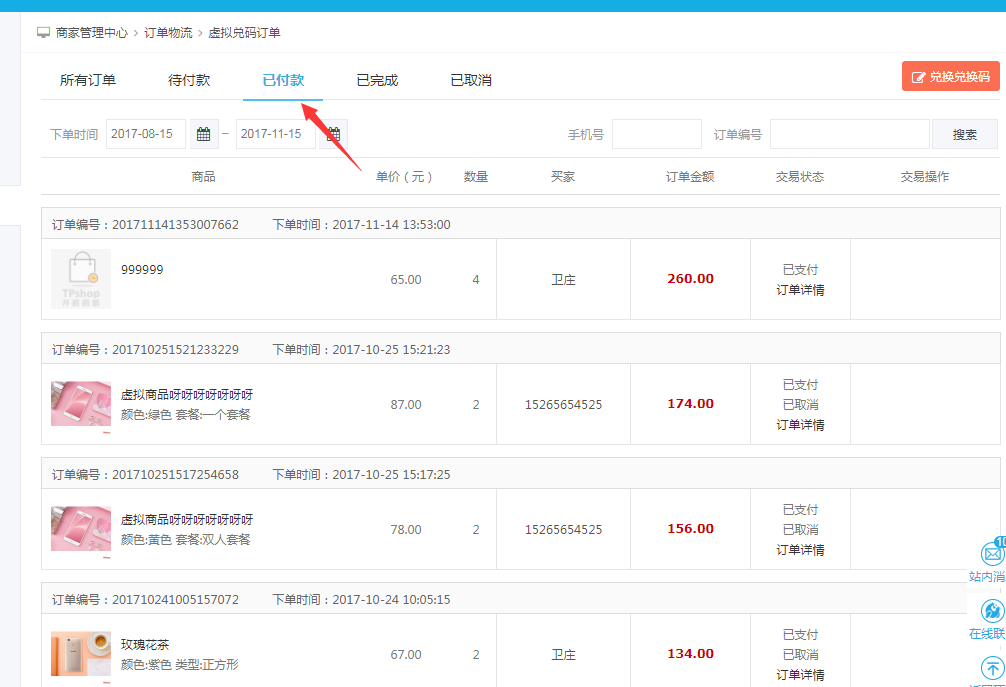Open the start date calendar picker

(204, 134)
